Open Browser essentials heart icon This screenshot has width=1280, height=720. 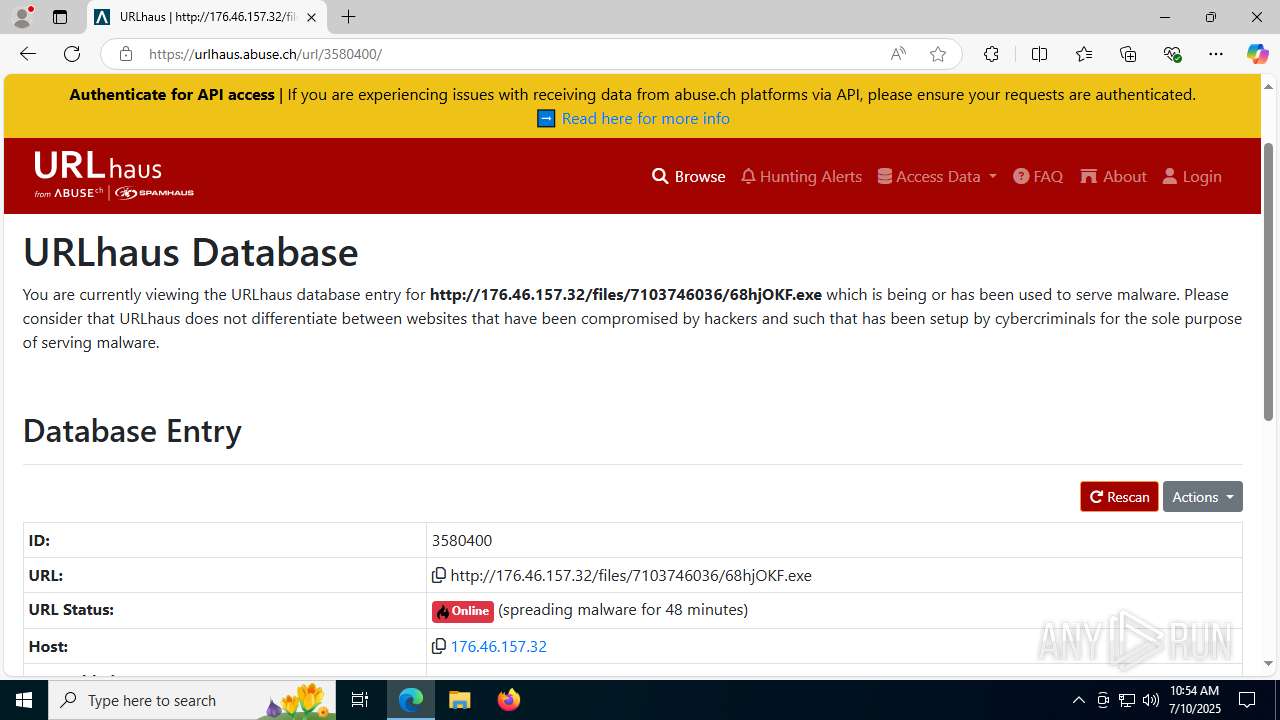pos(1172,54)
